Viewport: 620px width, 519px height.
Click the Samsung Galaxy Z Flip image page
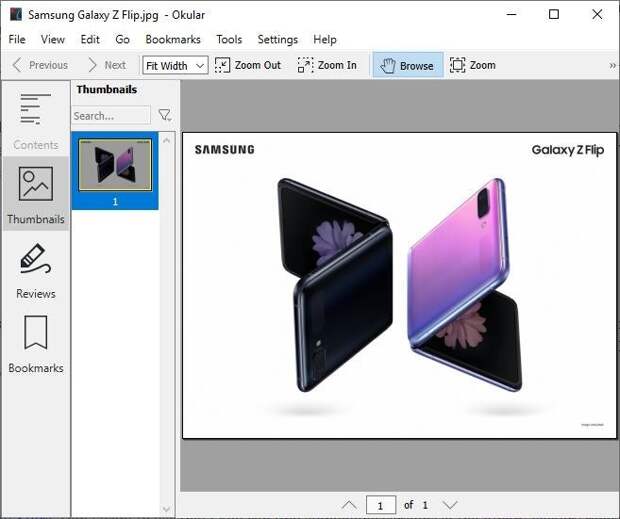[x=399, y=285]
